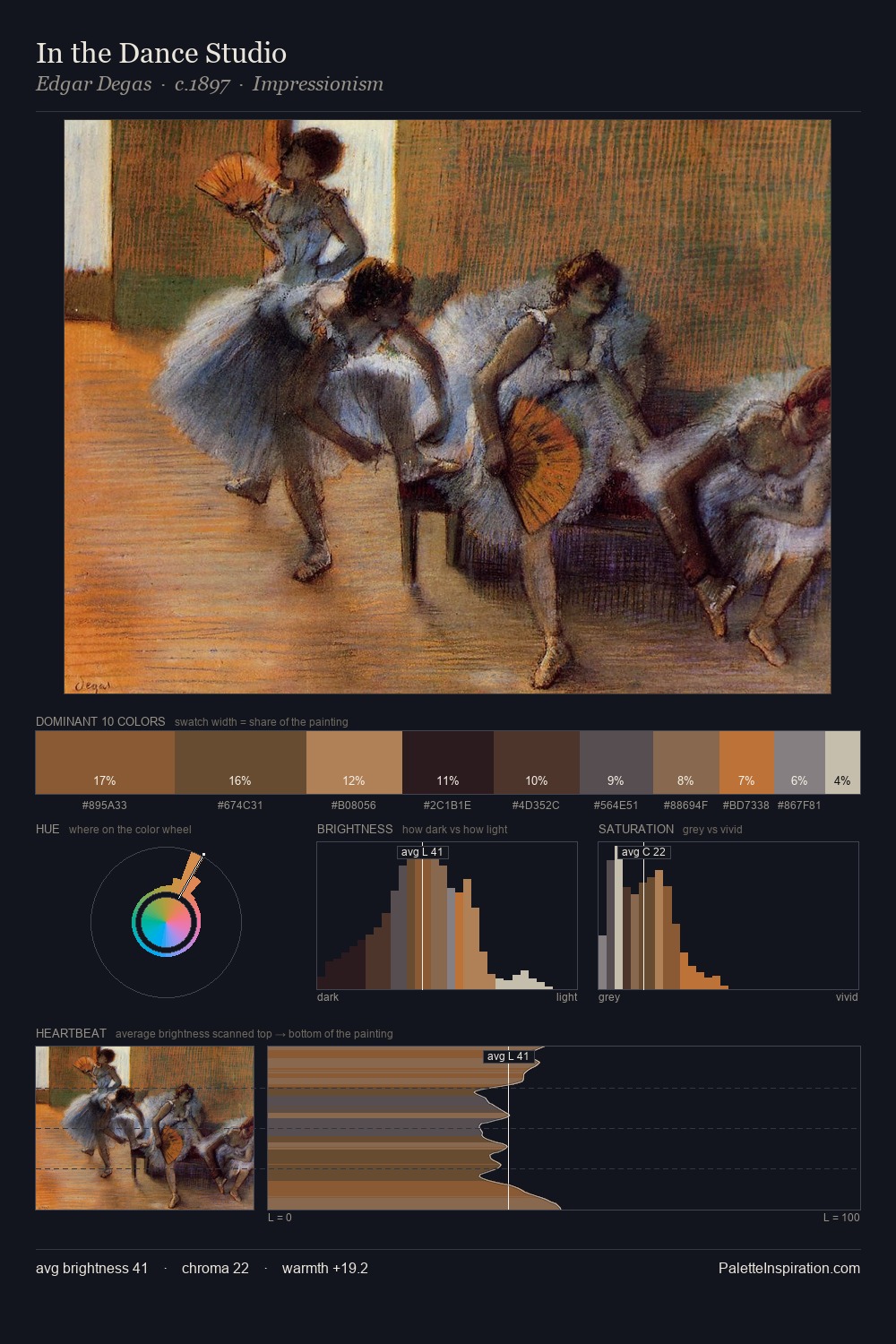
Task: Pick the 8% muted brown swatch #88694F
Action: 686,762
